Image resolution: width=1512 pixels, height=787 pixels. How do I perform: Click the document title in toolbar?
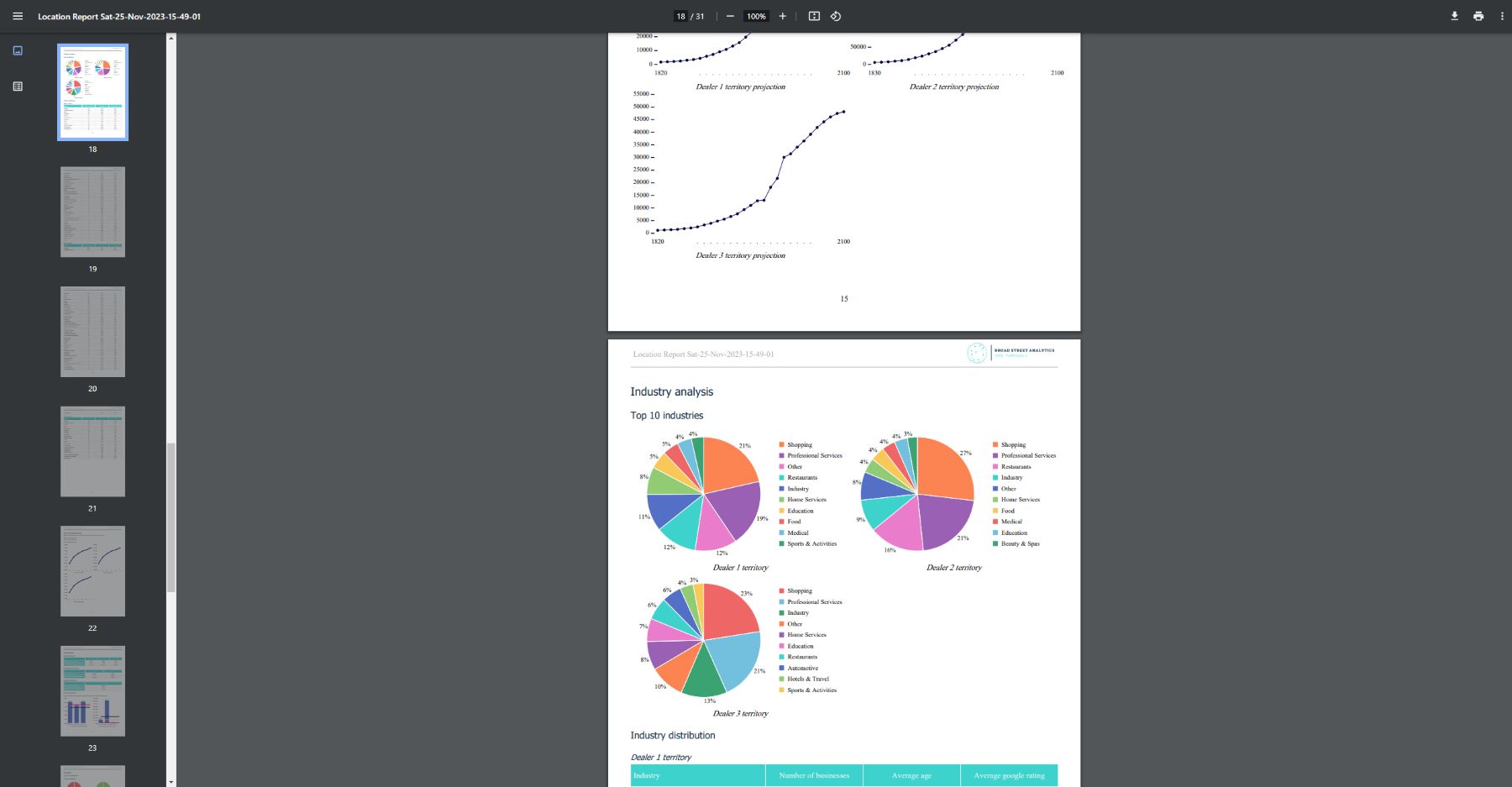click(x=119, y=16)
